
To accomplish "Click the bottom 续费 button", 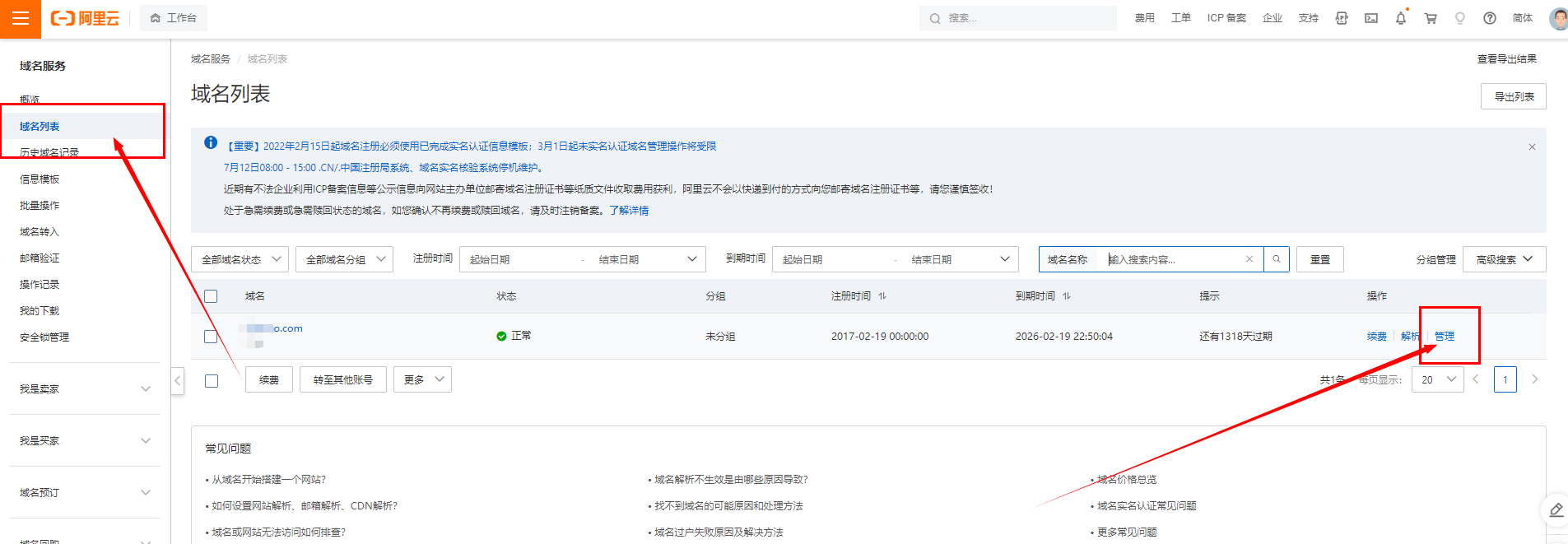I will (269, 379).
